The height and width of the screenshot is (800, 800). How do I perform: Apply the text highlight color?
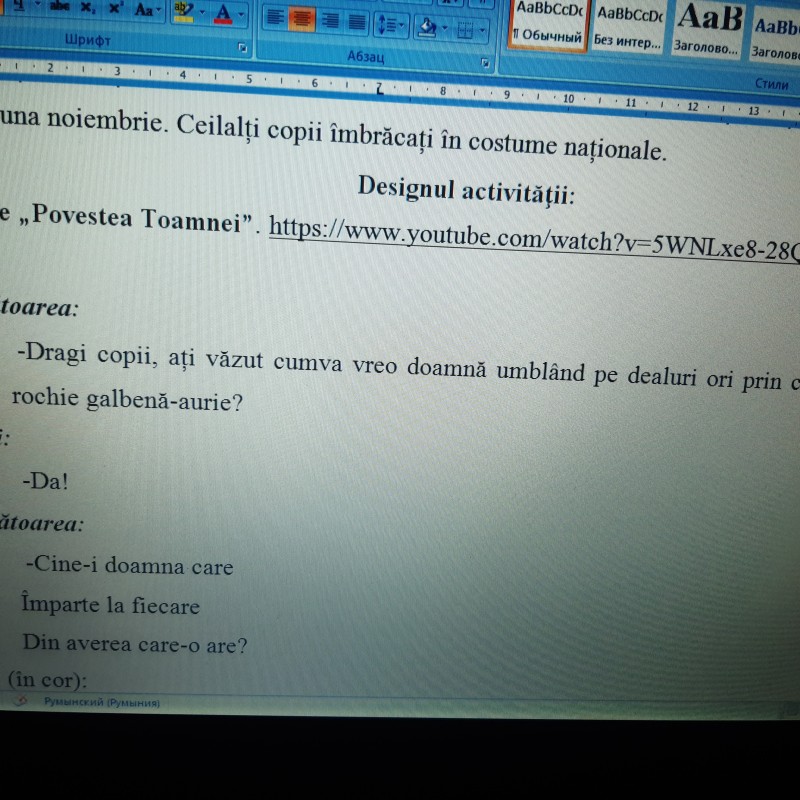(x=182, y=10)
